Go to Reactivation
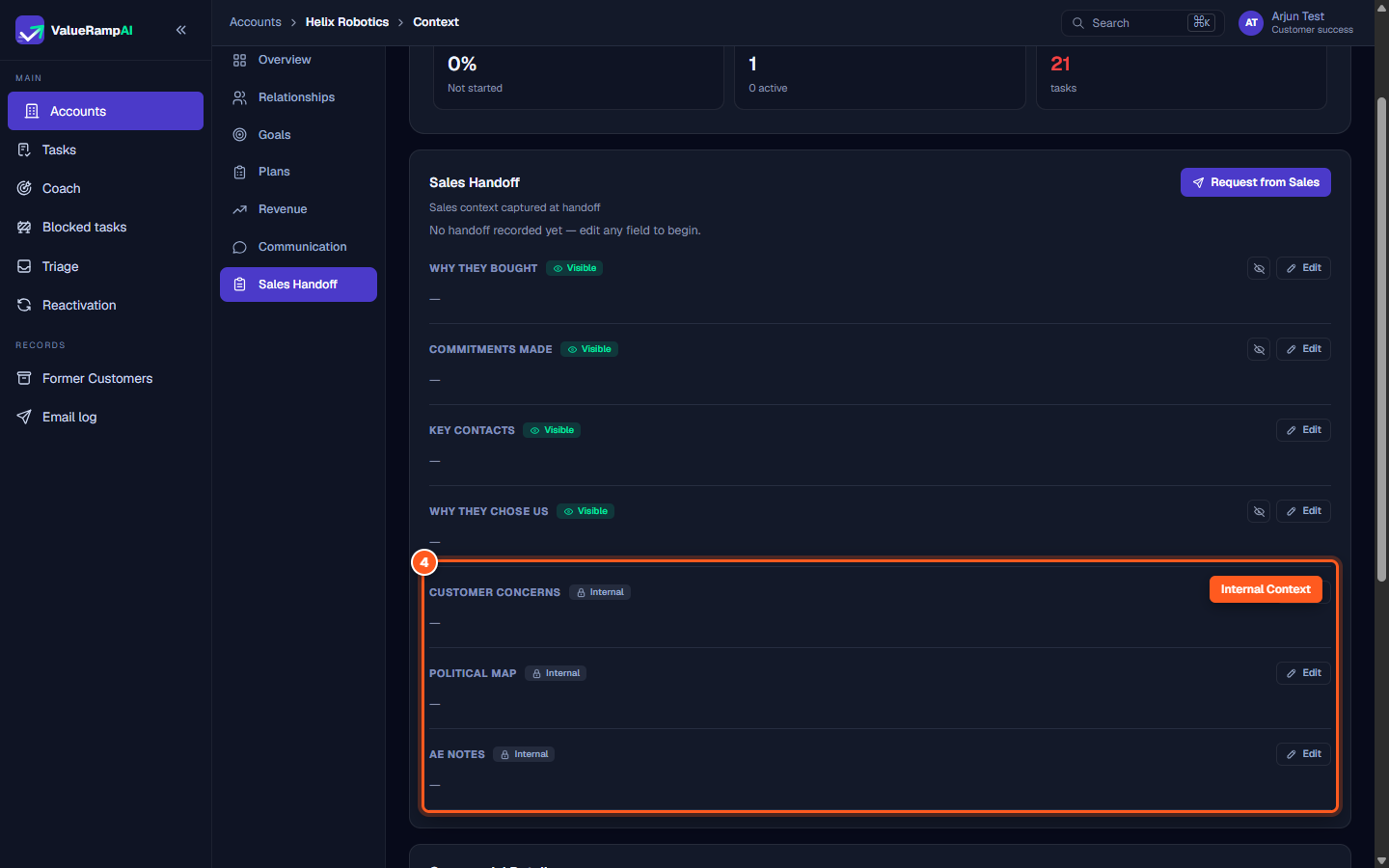 tap(105, 305)
